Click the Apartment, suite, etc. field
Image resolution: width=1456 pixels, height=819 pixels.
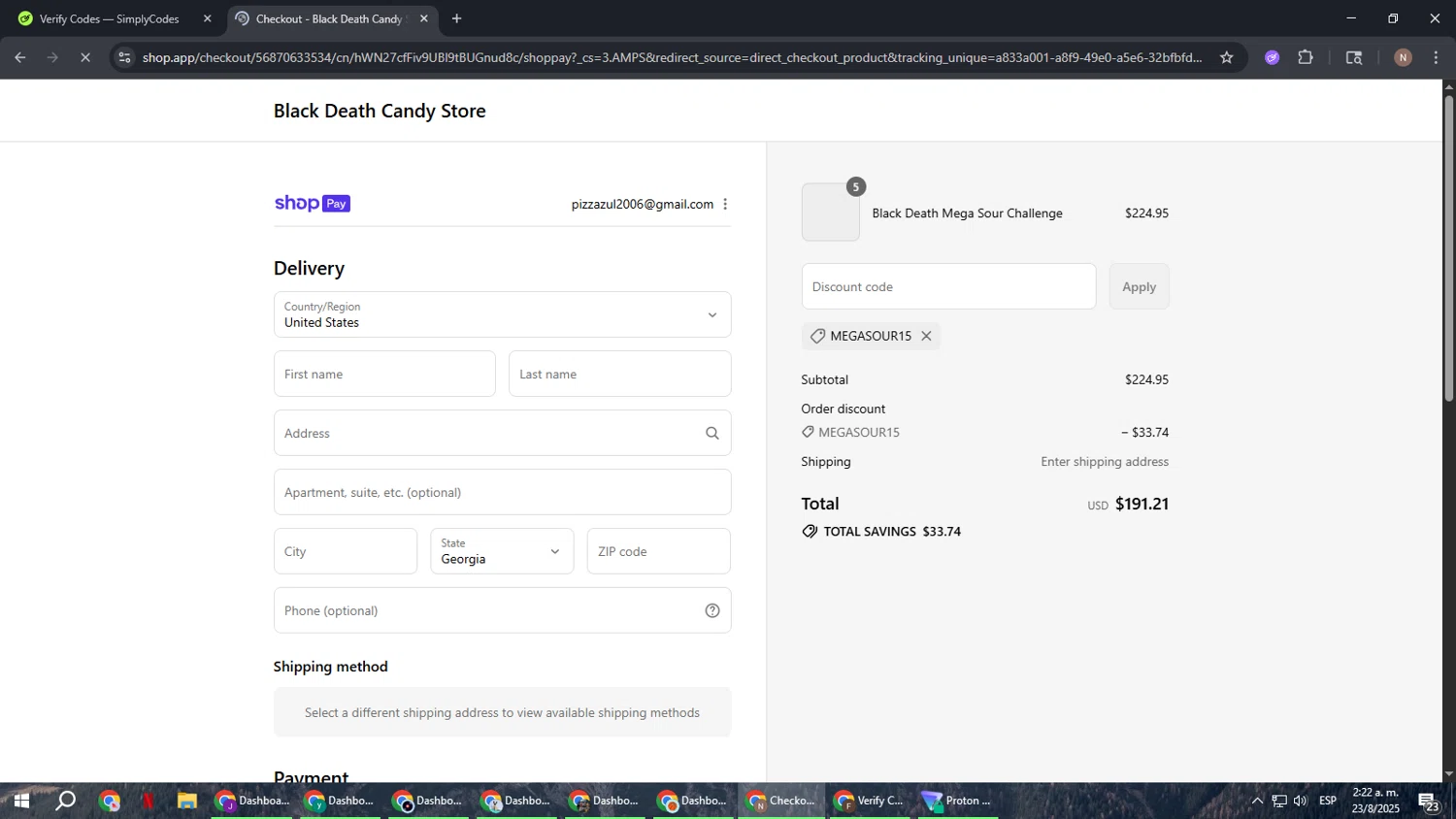[502, 492]
